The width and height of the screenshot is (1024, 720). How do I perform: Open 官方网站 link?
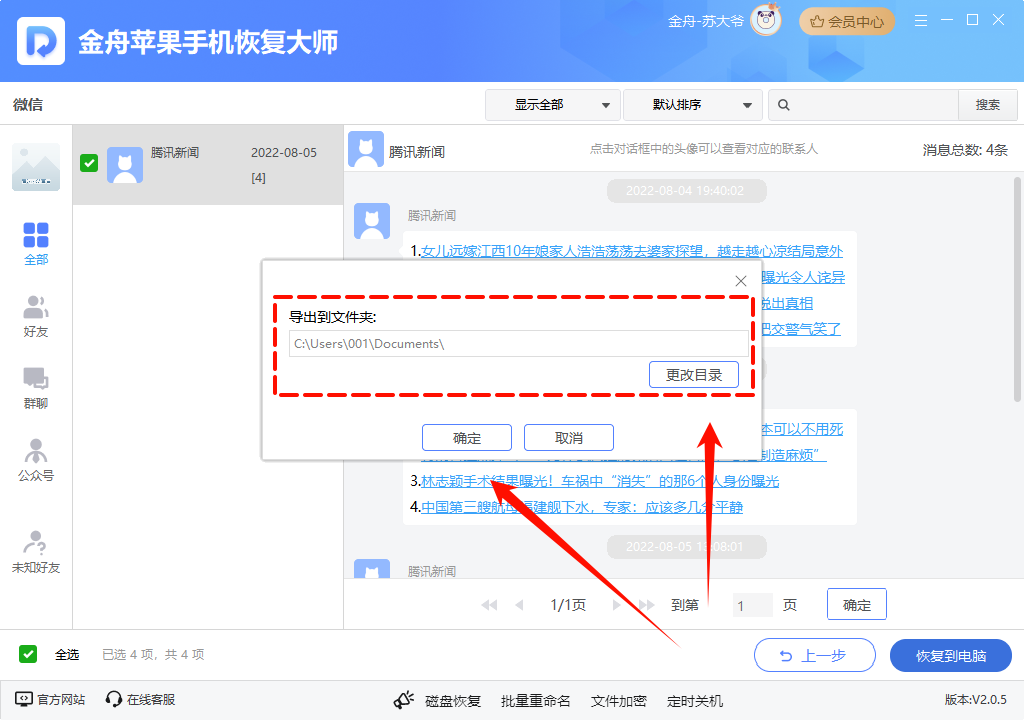(50, 700)
